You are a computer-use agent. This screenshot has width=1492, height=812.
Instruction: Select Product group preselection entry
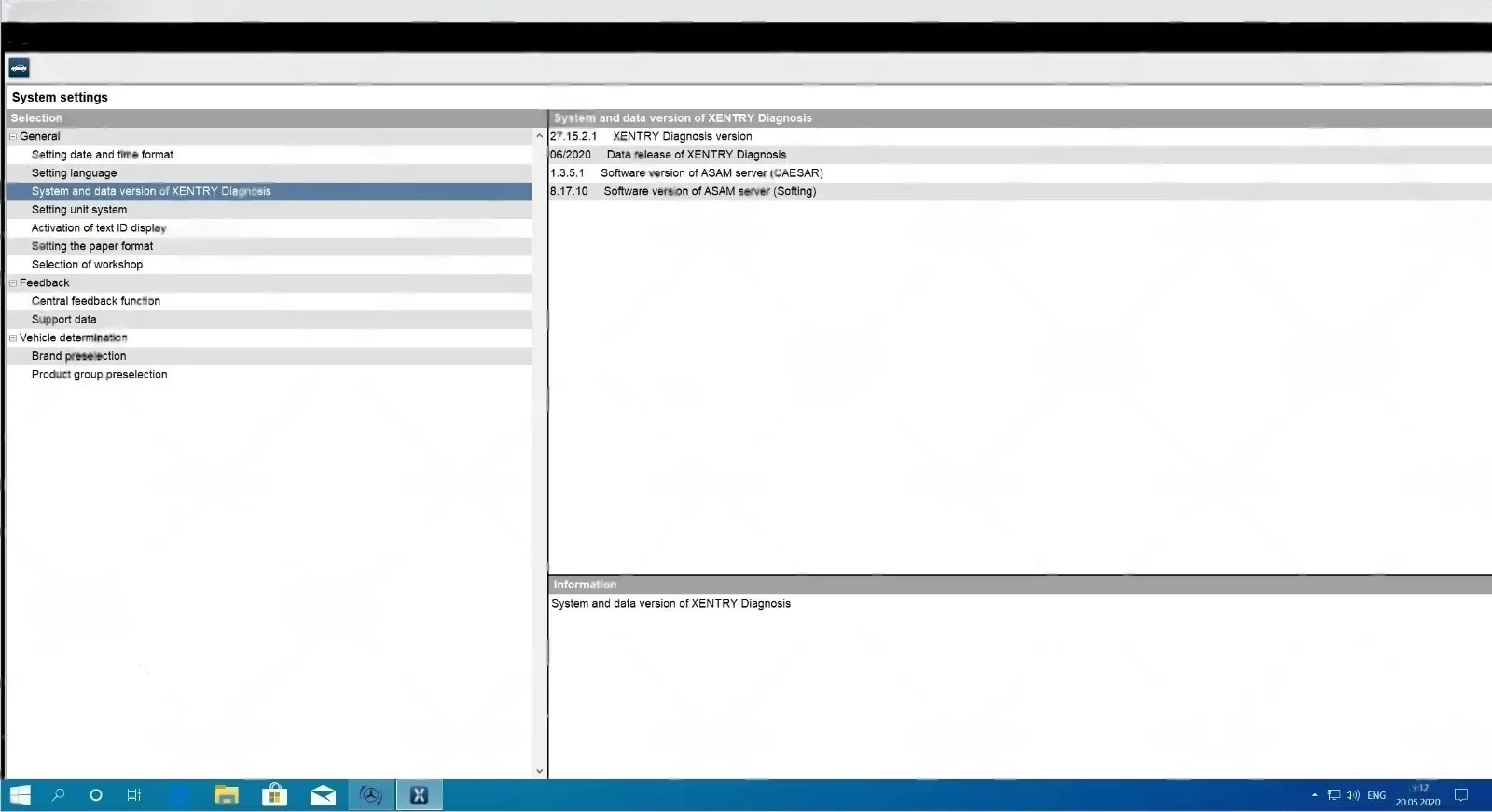click(269, 375)
